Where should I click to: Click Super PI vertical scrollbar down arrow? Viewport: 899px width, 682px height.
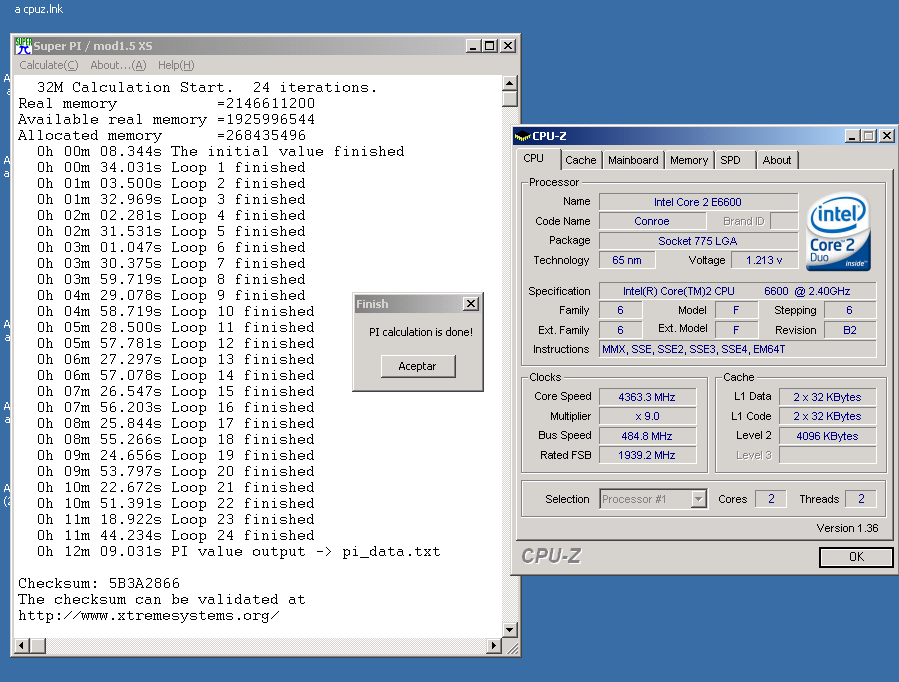(510, 629)
